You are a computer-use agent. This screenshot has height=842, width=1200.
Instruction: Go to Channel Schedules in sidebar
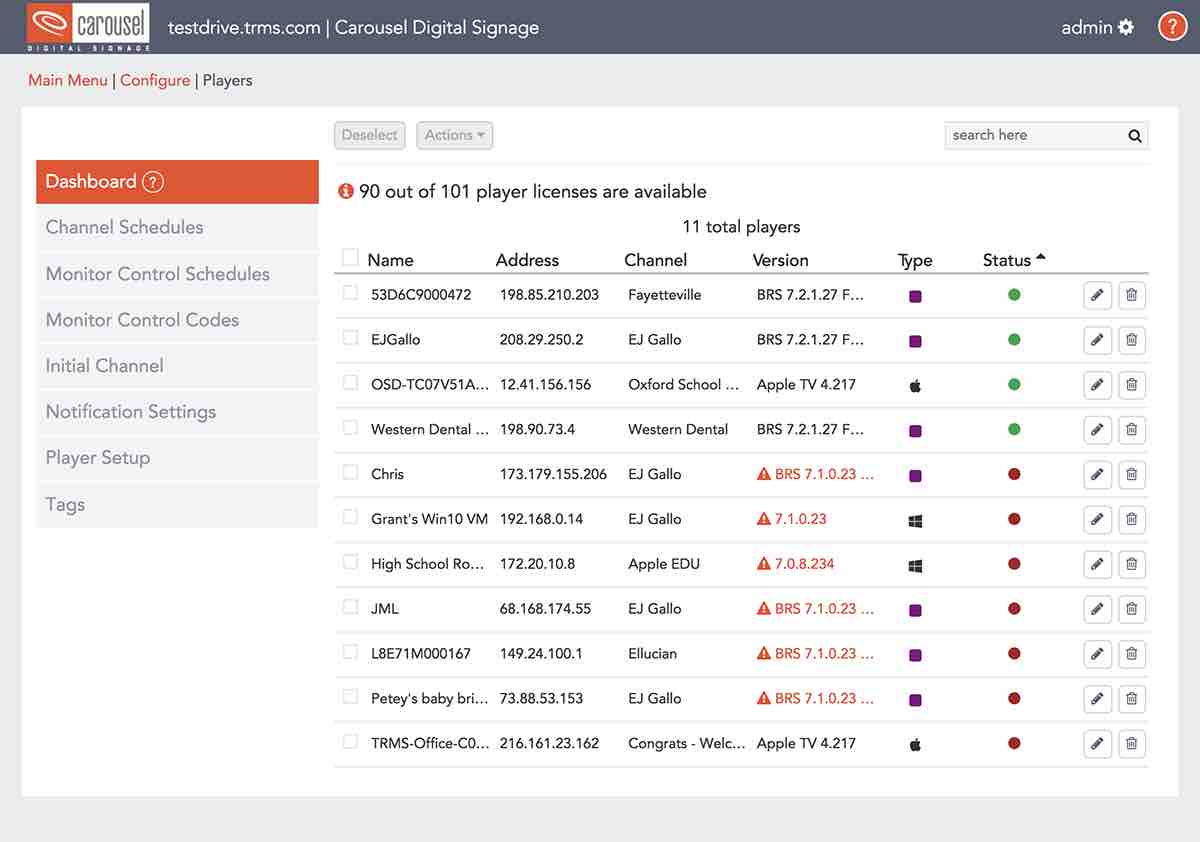click(x=124, y=227)
